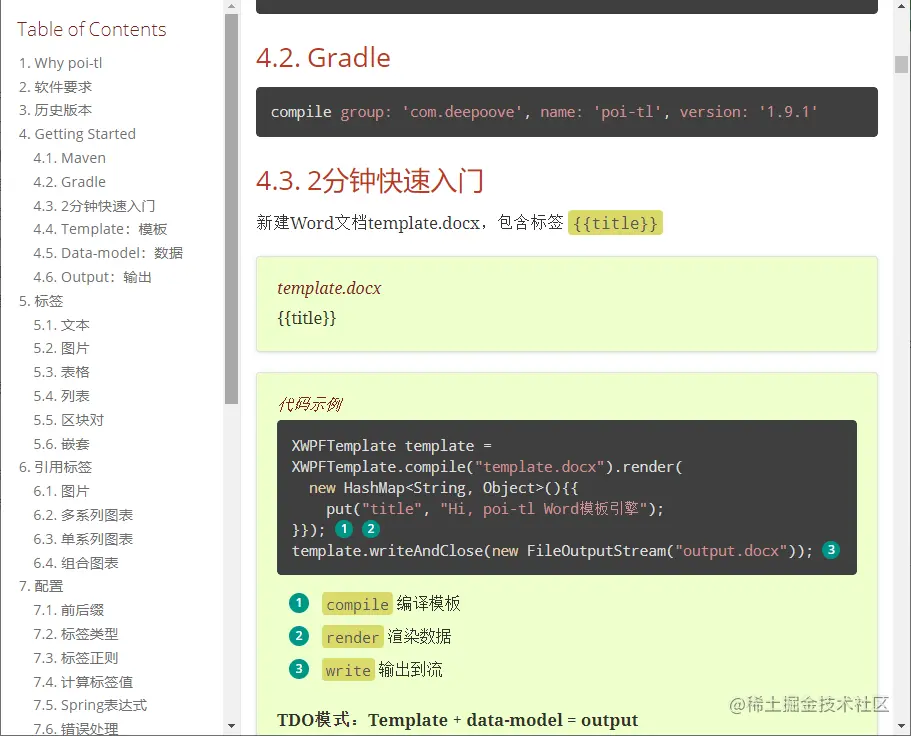Click the main page scrollbar thumb
The image size is (911, 736).
tap(901, 64)
